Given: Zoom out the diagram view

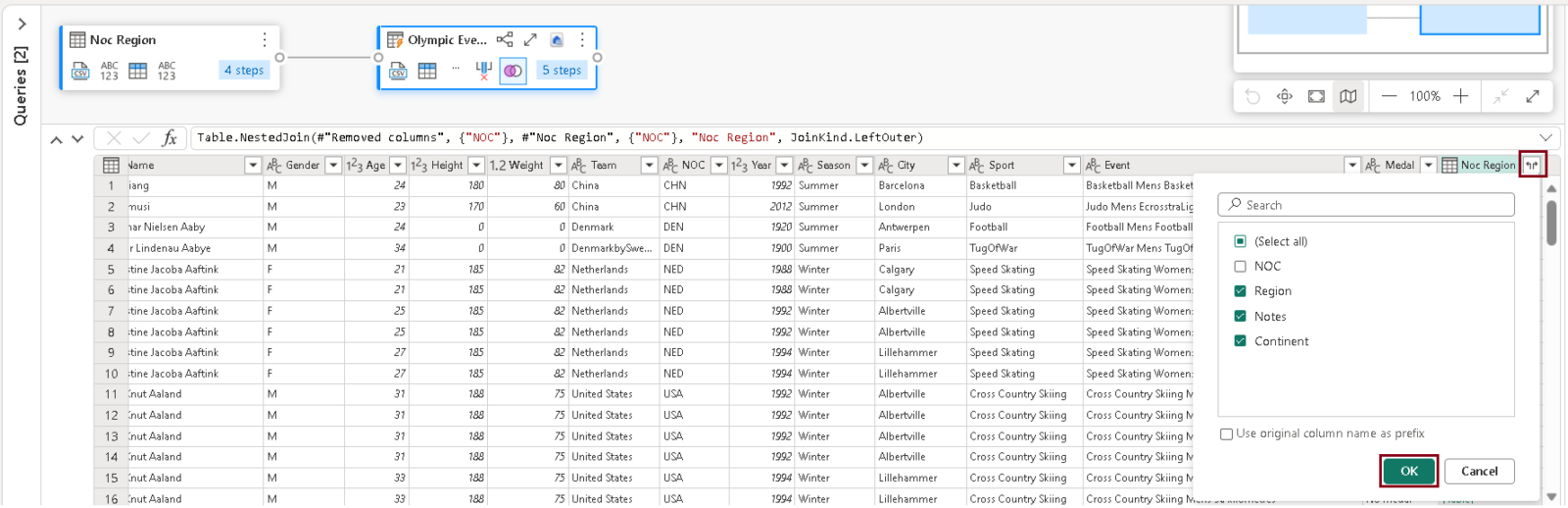Looking at the screenshot, I should click(x=1389, y=96).
